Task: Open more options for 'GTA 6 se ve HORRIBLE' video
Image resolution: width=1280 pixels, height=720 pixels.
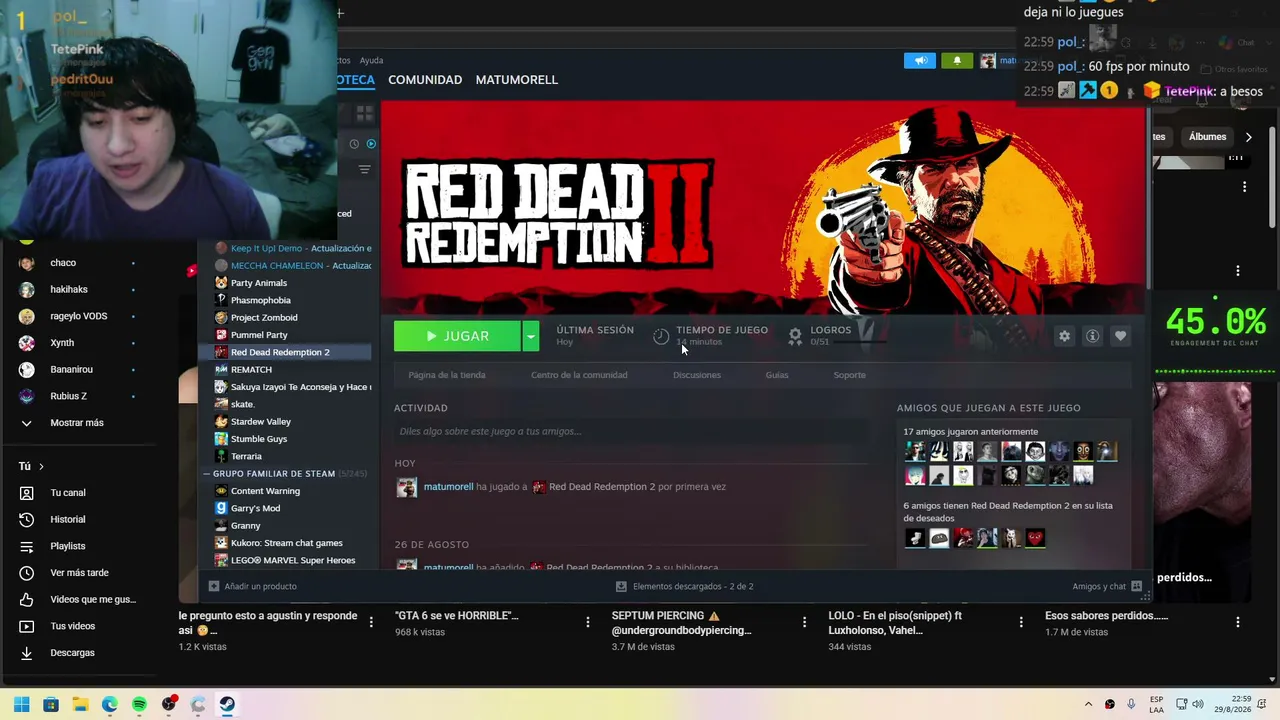Action: (x=588, y=622)
